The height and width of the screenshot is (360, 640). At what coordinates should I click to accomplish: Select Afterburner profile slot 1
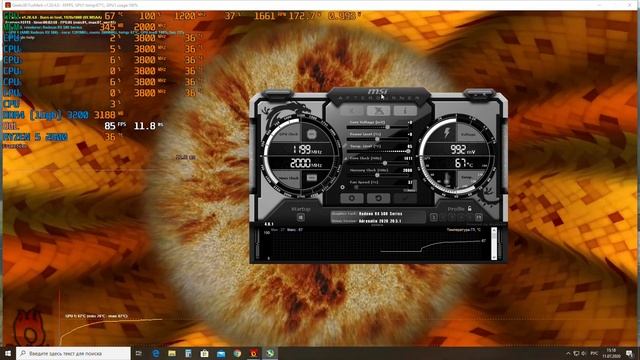tap(434, 217)
